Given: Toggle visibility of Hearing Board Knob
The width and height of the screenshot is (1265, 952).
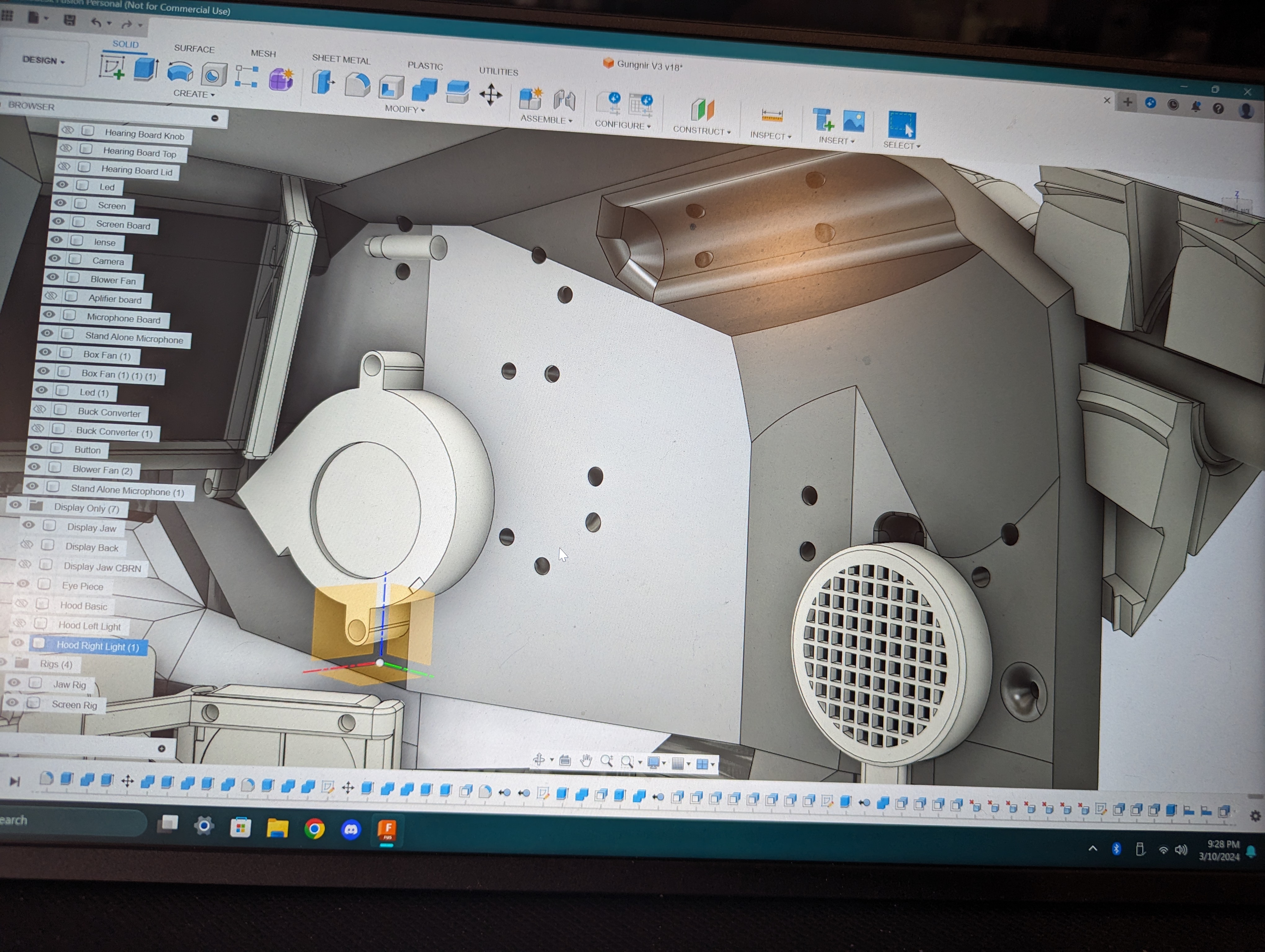Looking at the screenshot, I should (x=68, y=130).
